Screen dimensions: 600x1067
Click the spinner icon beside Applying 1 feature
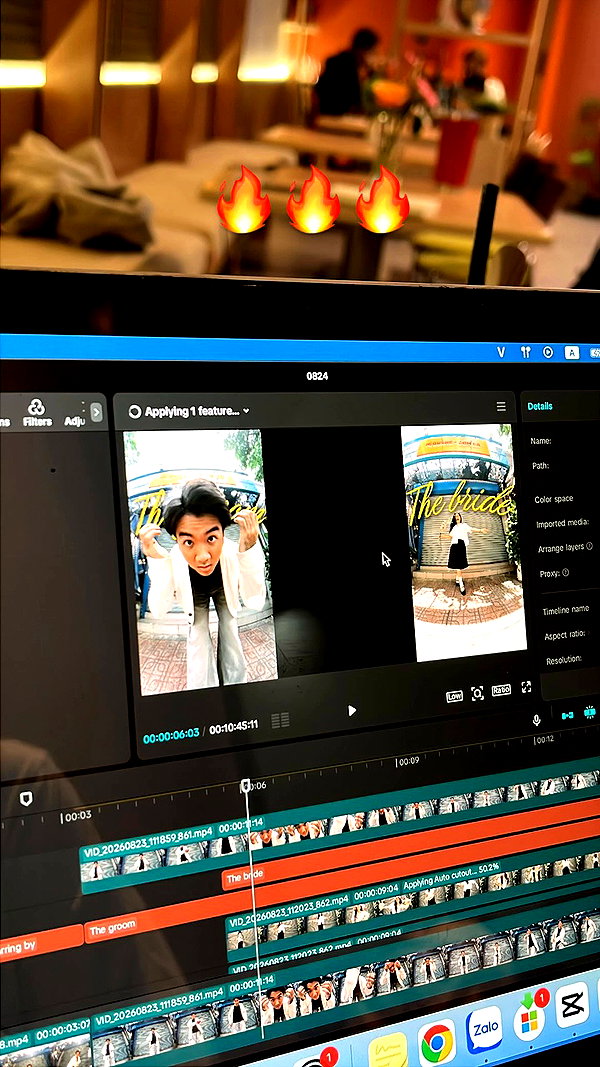coord(135,411)
